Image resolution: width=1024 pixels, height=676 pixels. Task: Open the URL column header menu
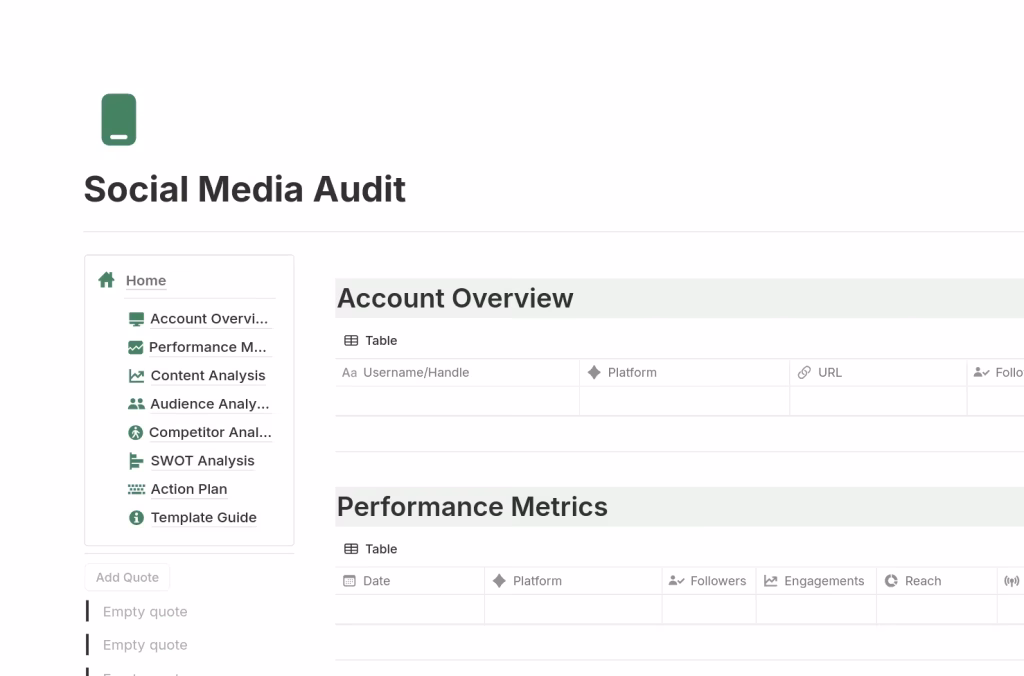pos(829,373)
